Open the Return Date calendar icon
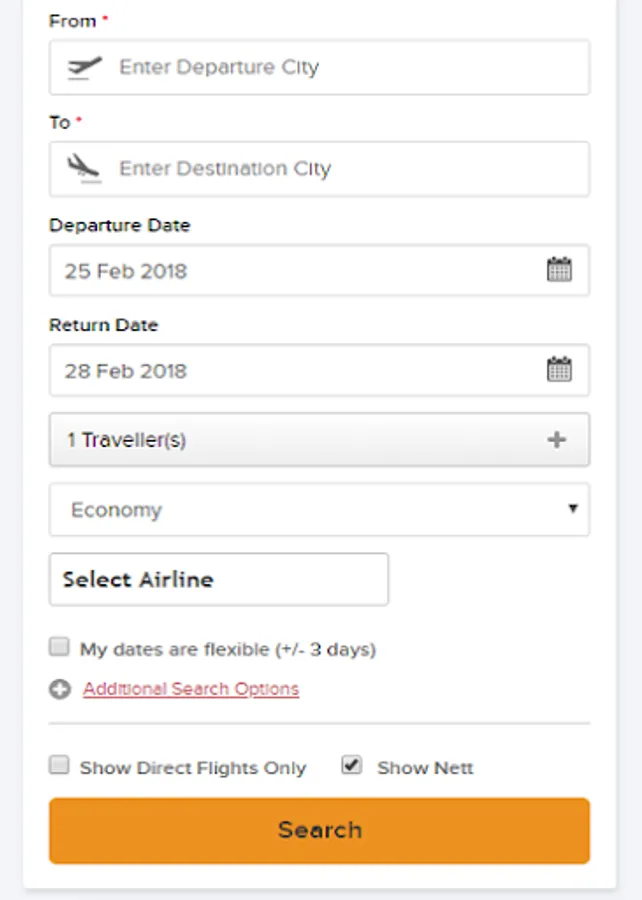This screenshot has height=900, width=642. [559, 370]
